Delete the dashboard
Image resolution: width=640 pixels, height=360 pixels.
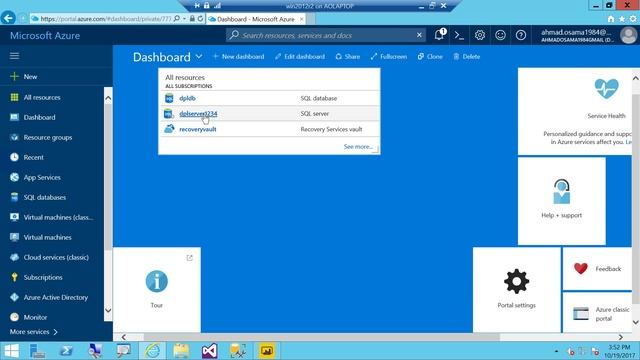[x=467, y=56]
